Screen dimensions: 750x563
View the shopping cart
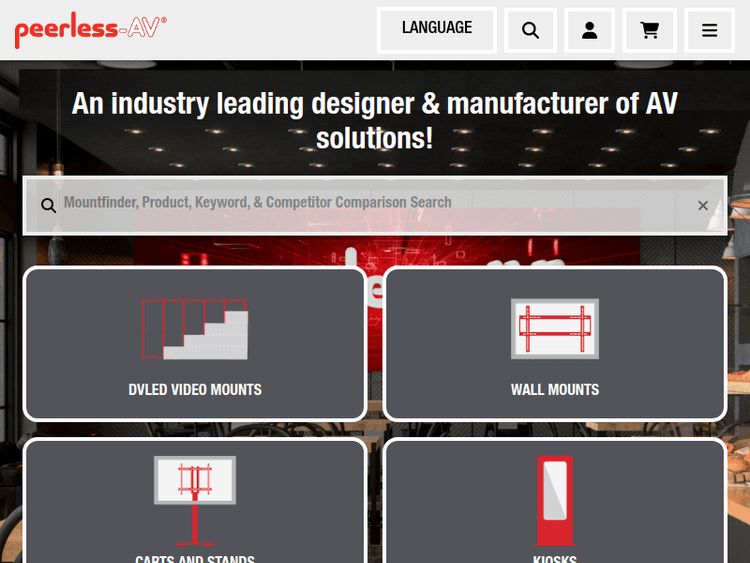point(650,30)
